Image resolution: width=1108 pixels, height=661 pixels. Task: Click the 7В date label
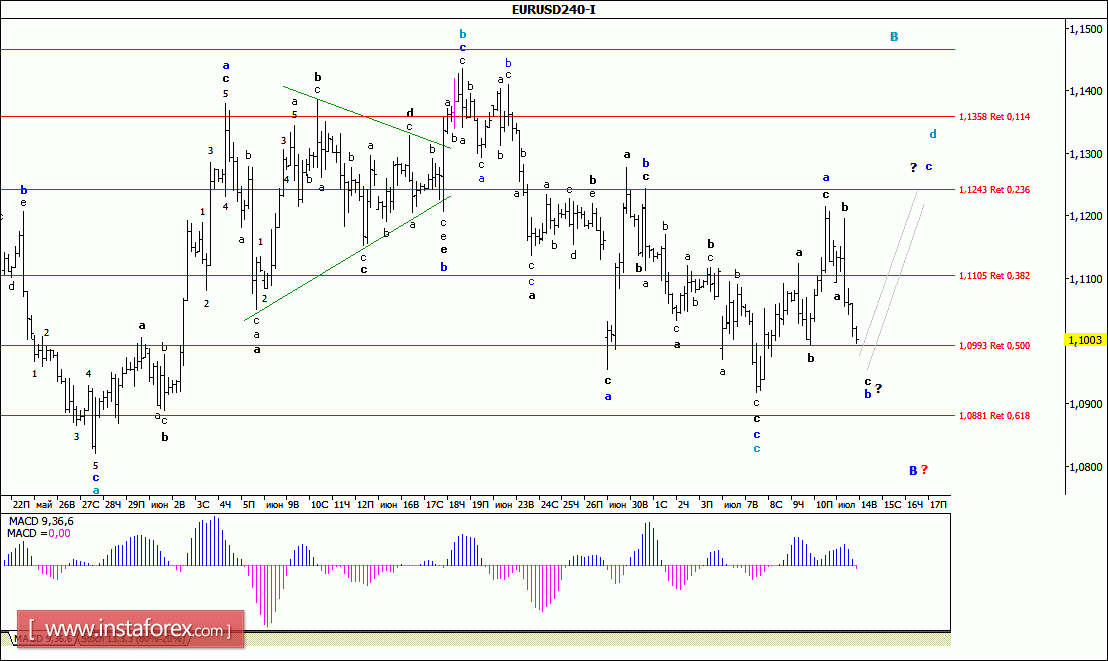(753, 504)
